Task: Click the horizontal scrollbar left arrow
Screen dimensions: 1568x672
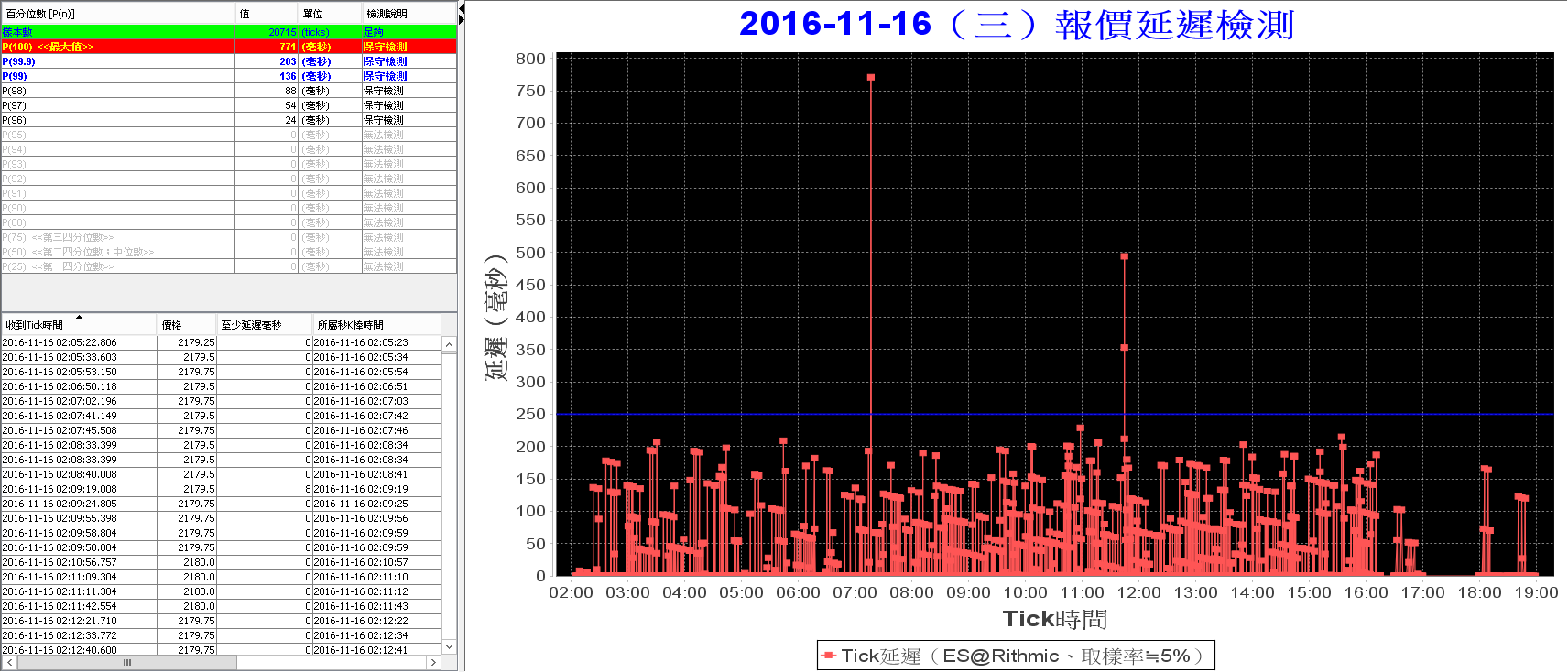Action: (x=9, y=662)
